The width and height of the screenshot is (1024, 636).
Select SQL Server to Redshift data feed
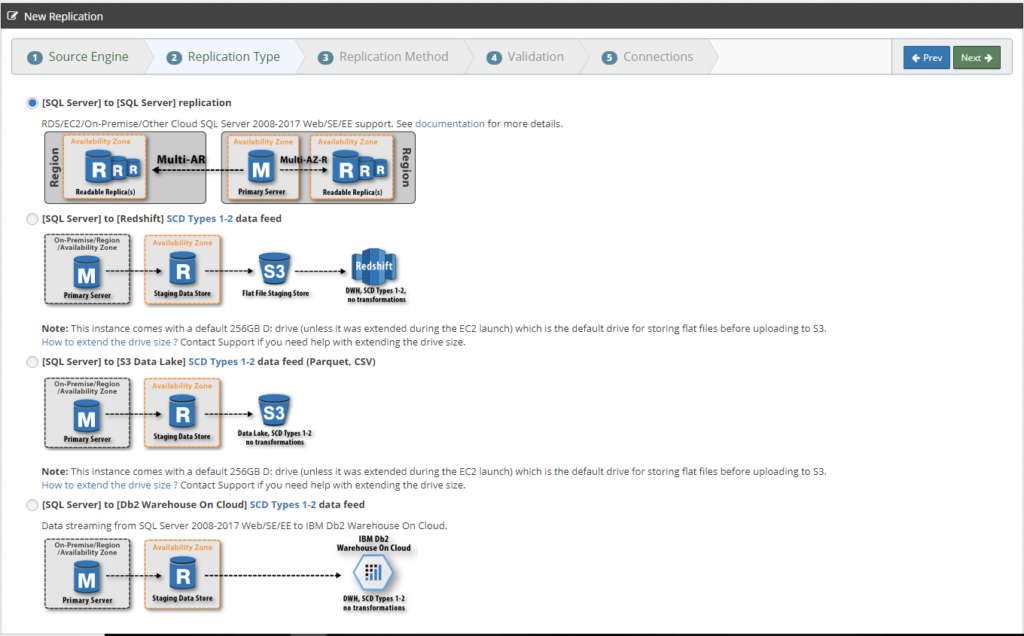(32, 219)
